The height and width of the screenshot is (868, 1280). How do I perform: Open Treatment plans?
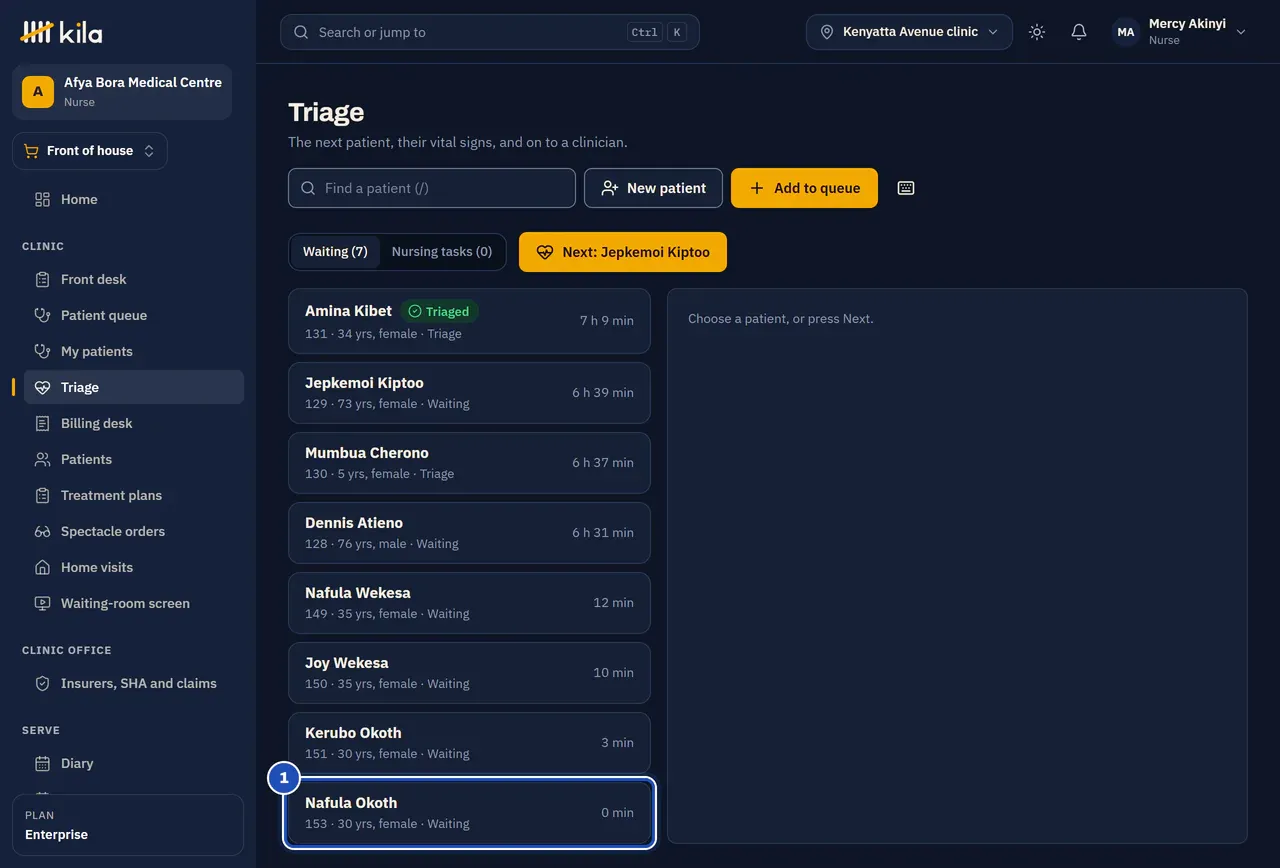click(134, 495)
